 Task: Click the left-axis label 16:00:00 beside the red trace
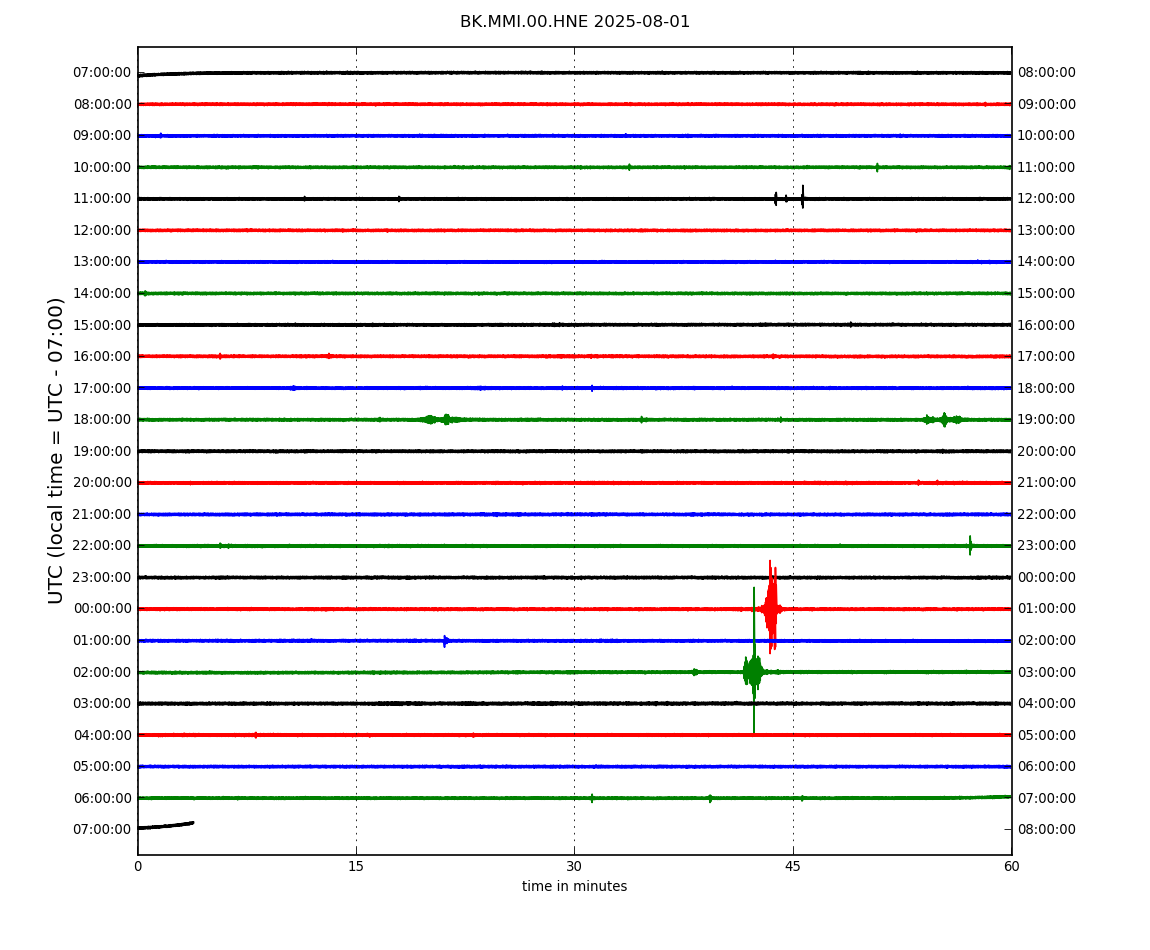103,357
